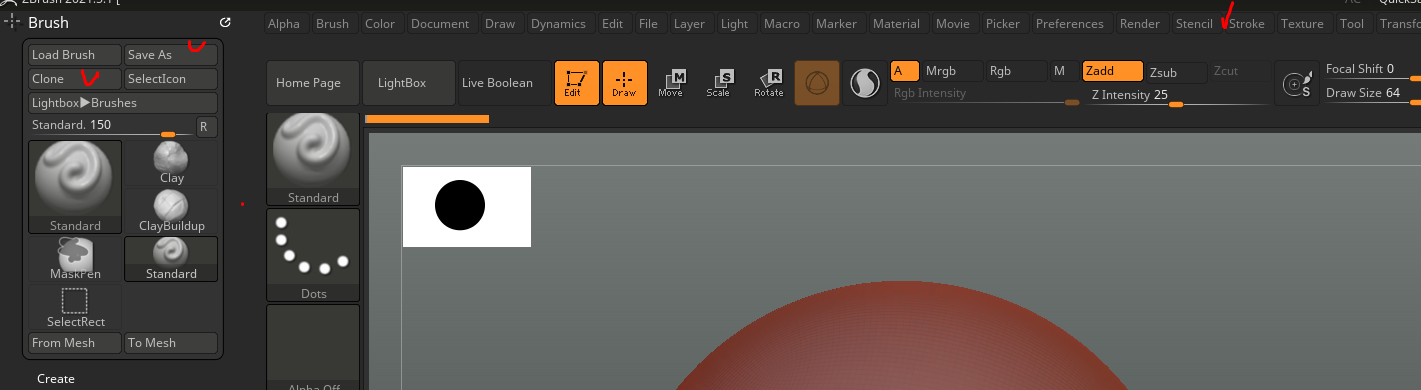Adjust the Standard 150 brush slider
This screenshot has height=390, width=1421.
click(110, 126)
